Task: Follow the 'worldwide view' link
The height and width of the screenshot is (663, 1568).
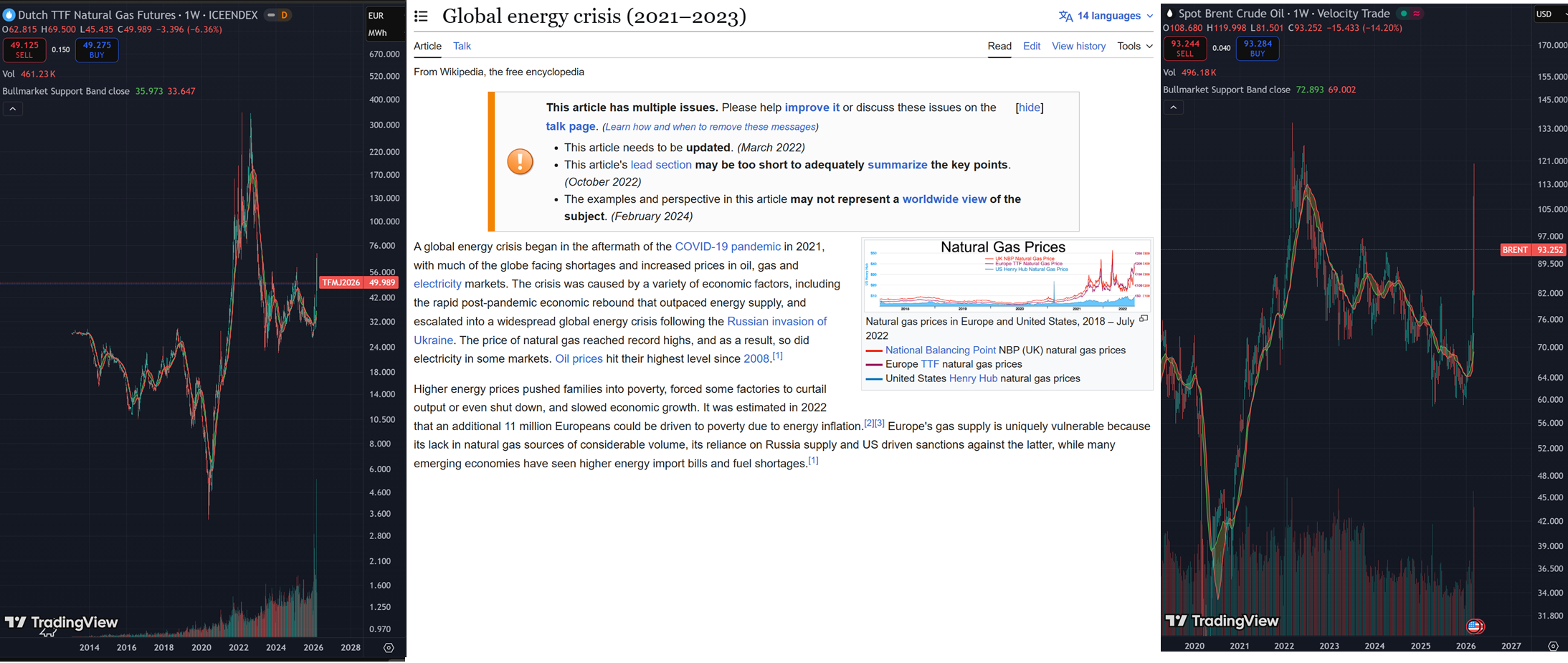Action: coord(944,199)
